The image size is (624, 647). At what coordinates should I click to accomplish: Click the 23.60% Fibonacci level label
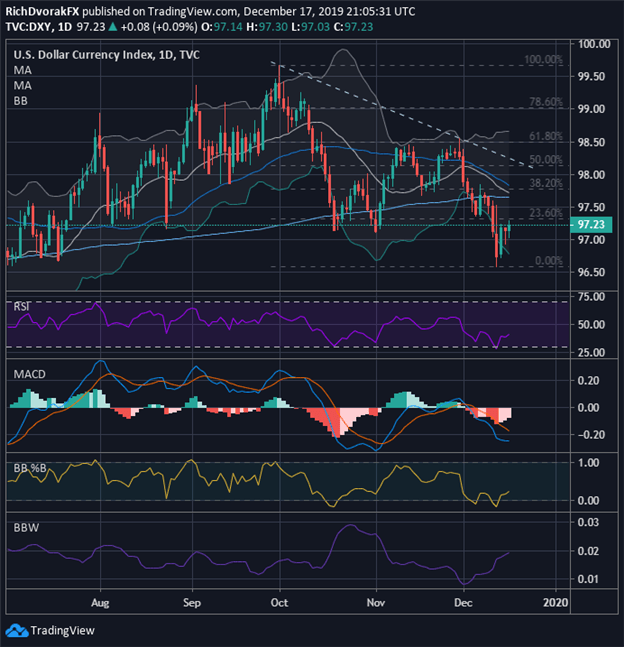click(546, 213)
